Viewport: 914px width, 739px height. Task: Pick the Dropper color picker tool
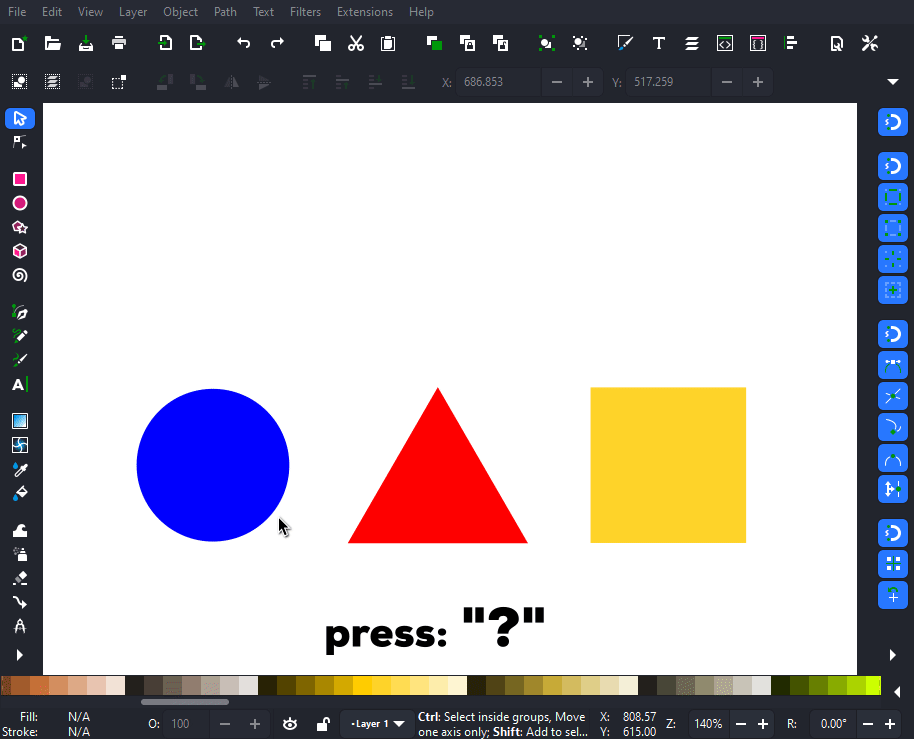pos(20,469)
